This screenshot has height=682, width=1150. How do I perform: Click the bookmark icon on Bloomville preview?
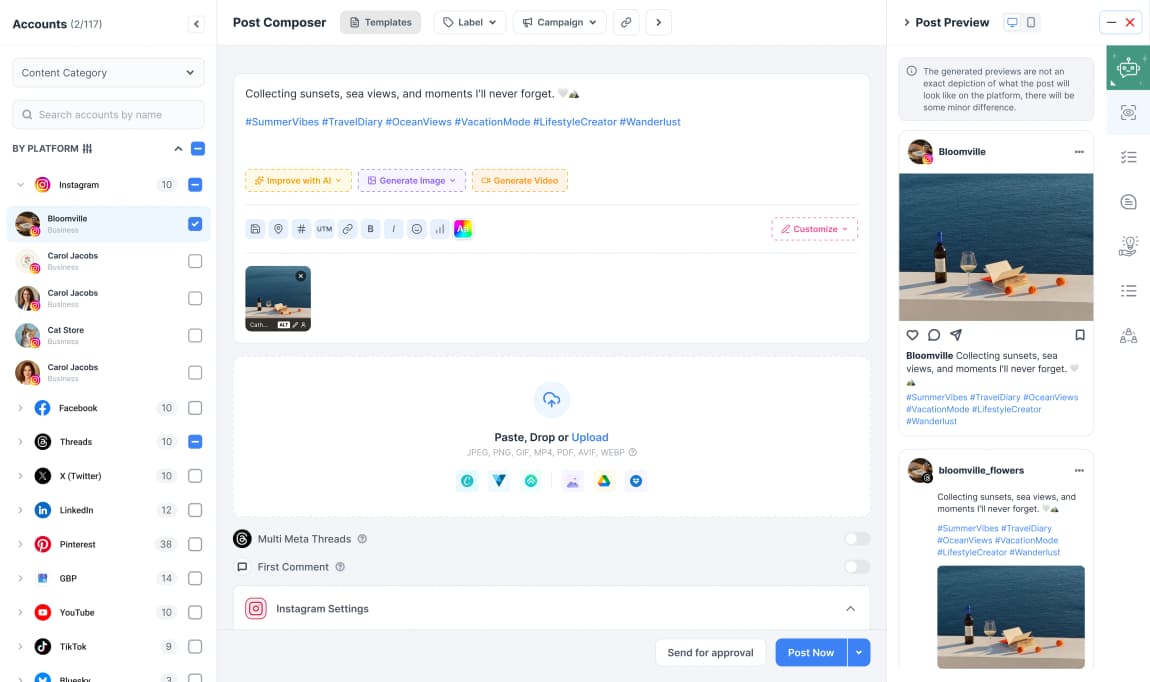pos(1080,335)
